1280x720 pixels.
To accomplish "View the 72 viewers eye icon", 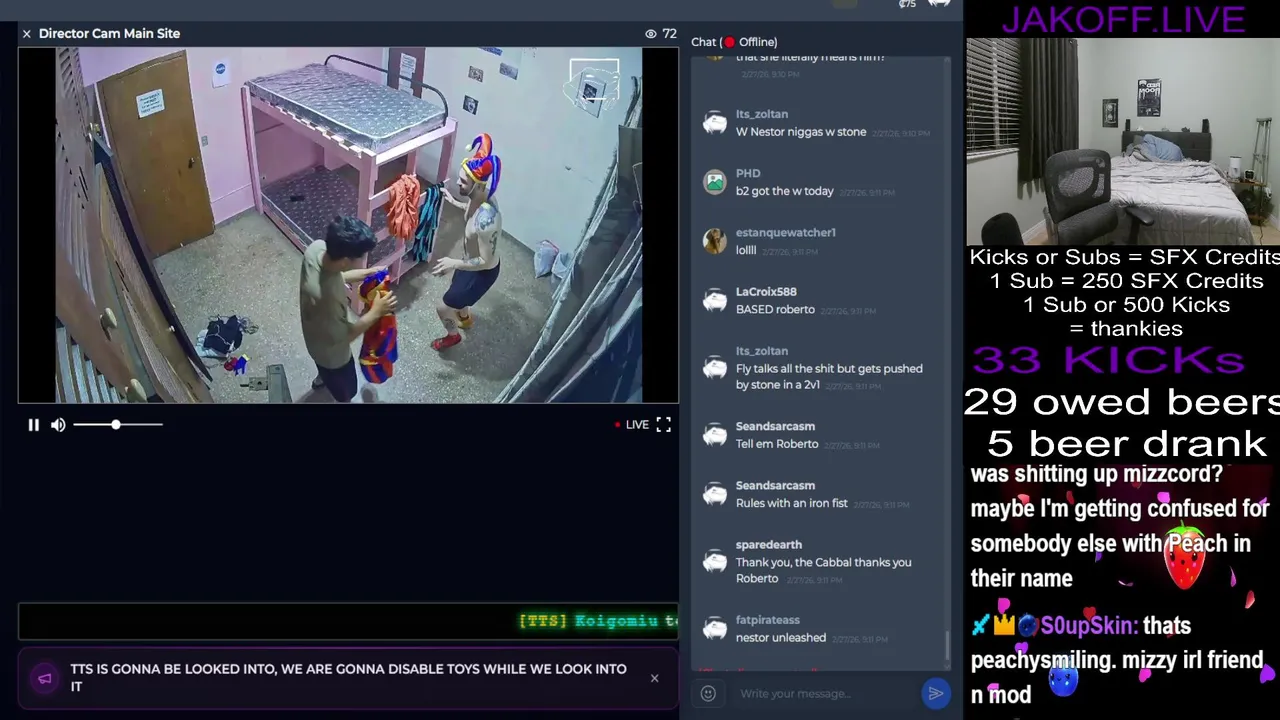I will (651, 34).
